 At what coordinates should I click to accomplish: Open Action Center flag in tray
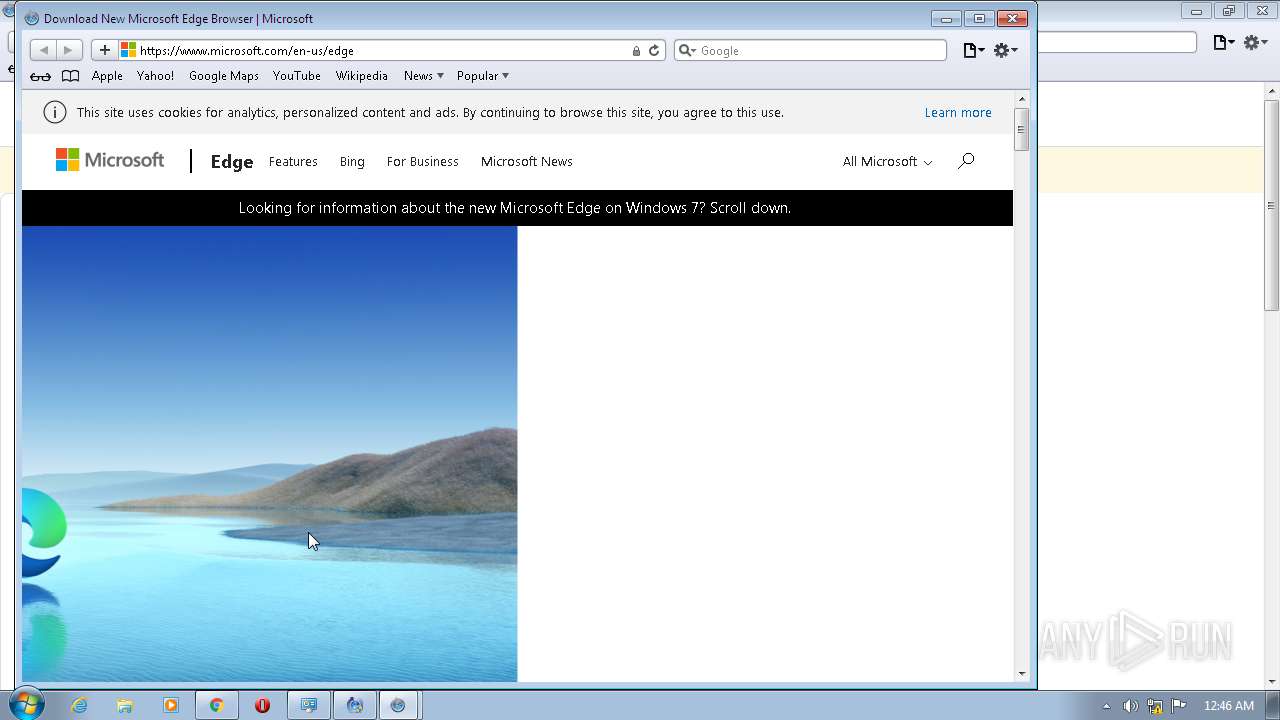point(1179,706)
